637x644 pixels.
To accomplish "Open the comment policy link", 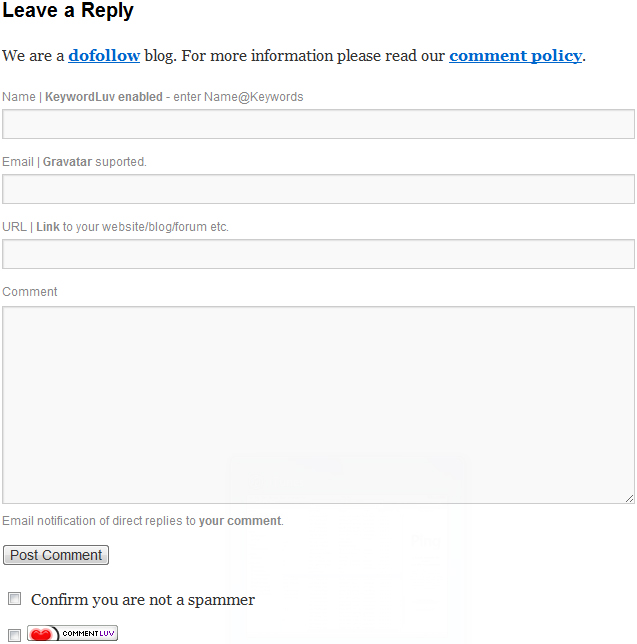I will pos(515,56).
